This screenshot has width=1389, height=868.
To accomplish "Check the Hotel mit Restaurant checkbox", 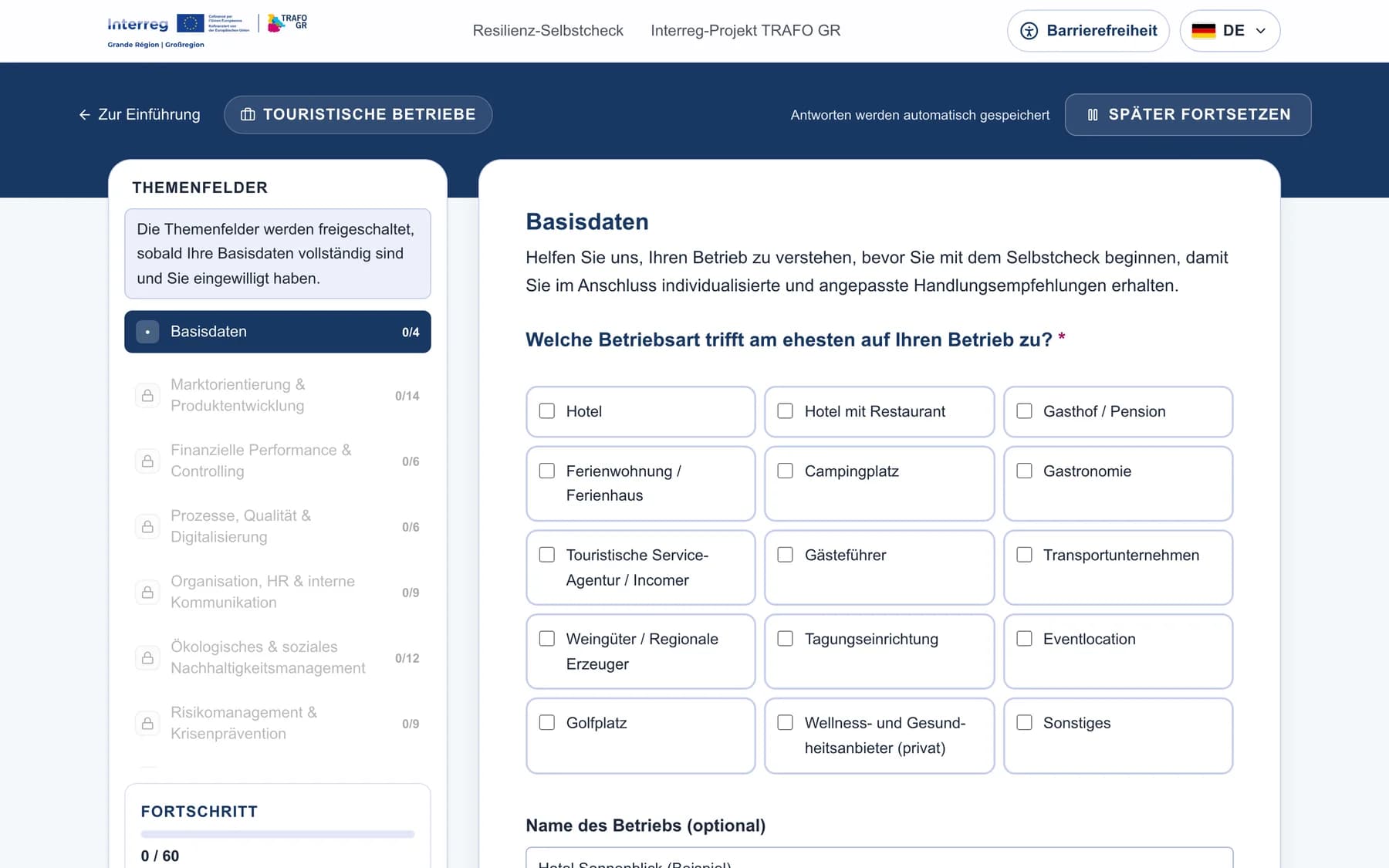I will [x=786, y=411].
